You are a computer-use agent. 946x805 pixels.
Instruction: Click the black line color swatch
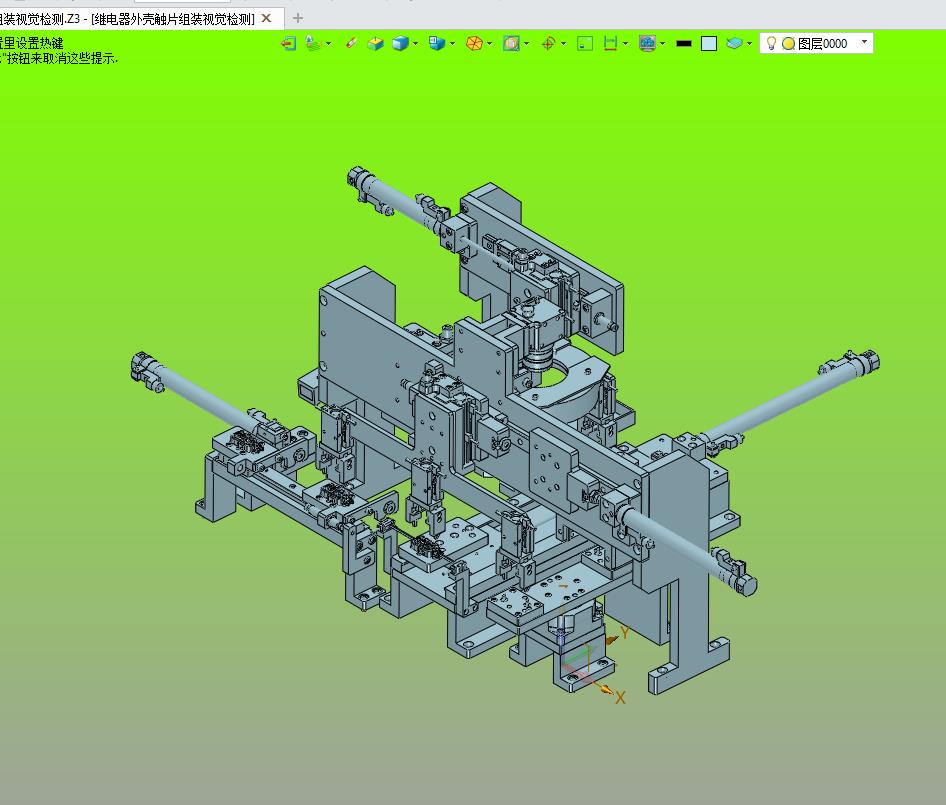pos(684,43)
